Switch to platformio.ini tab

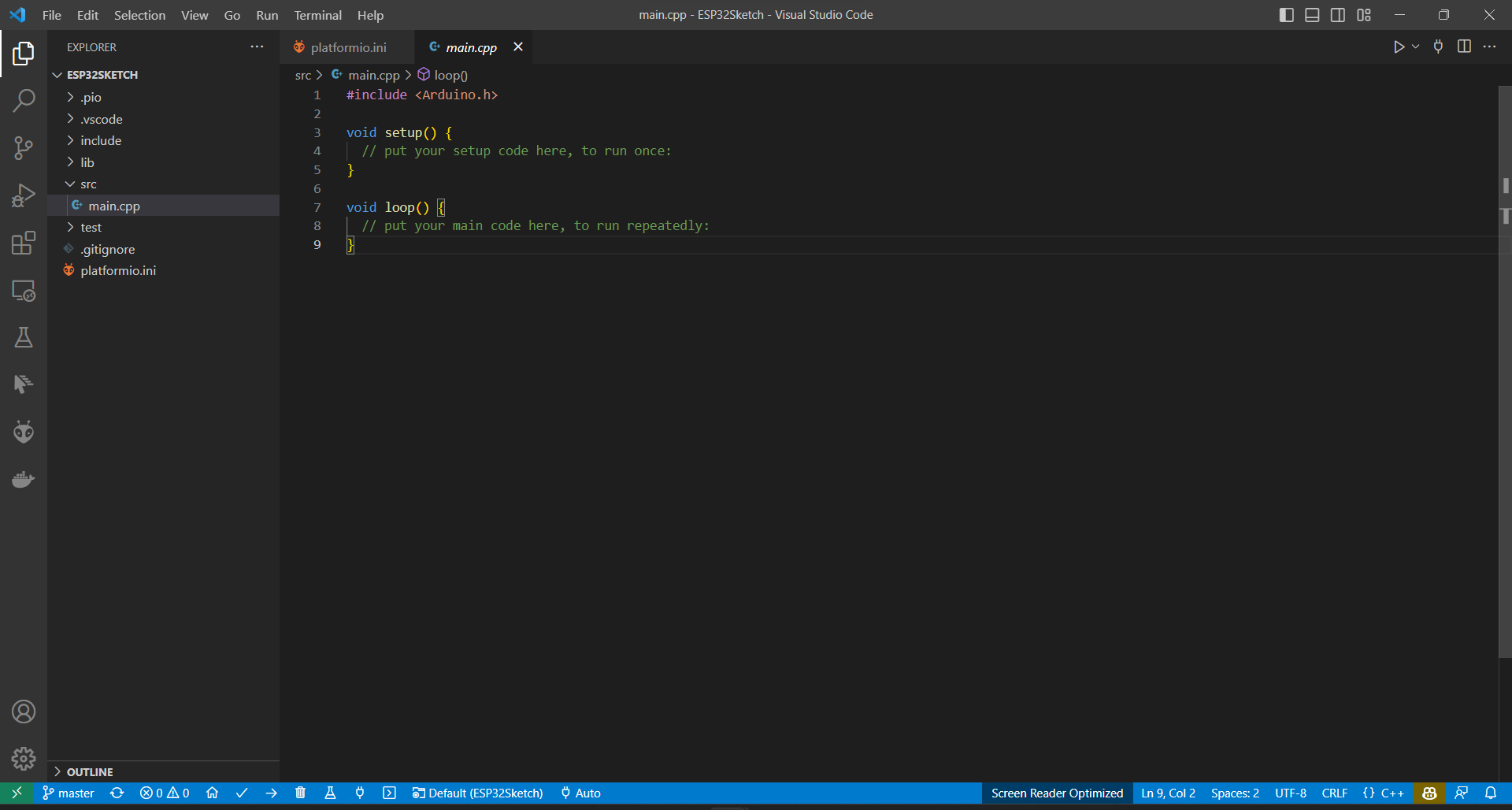point(348,47)
